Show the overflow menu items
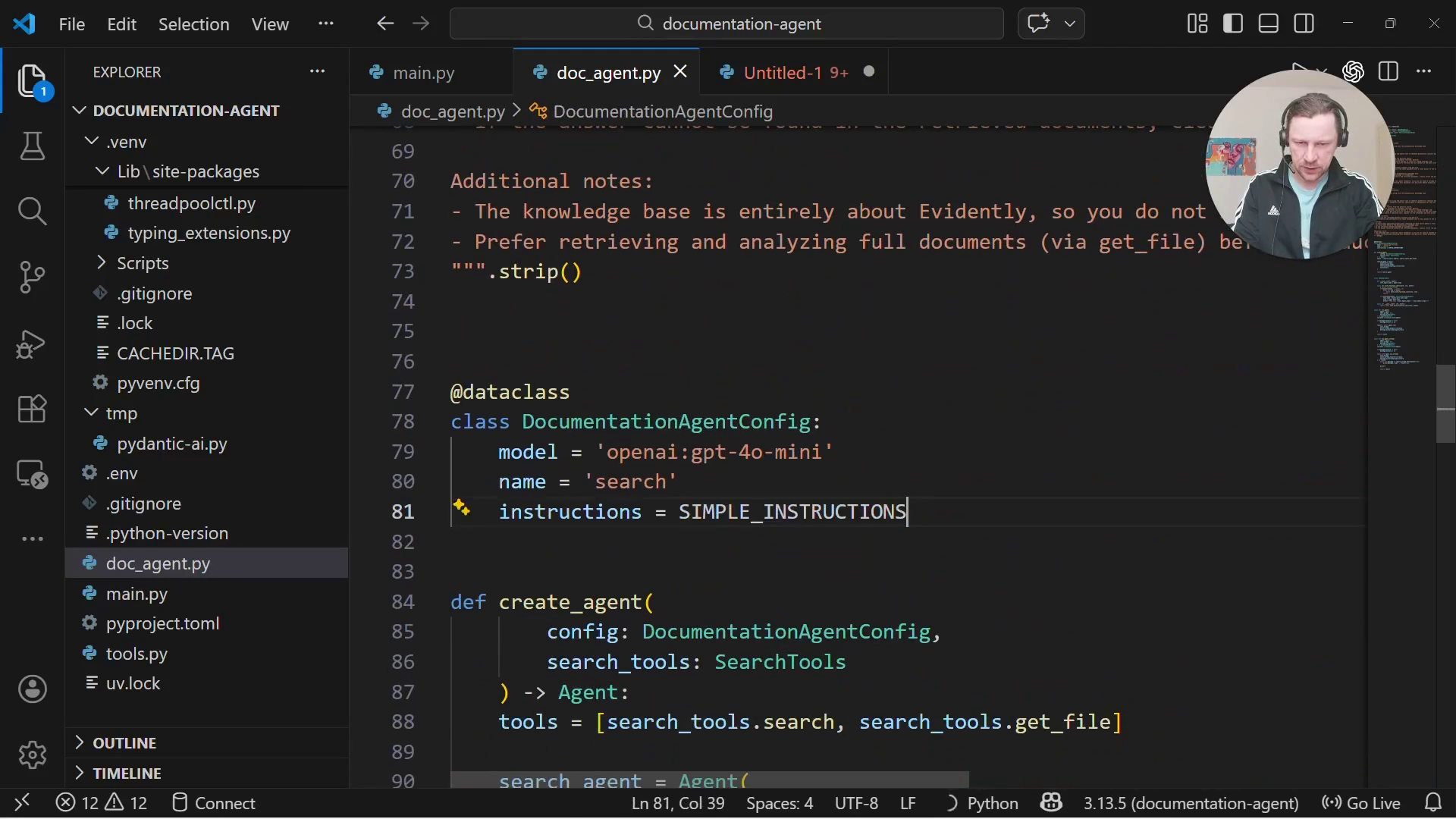 point(326,24)
